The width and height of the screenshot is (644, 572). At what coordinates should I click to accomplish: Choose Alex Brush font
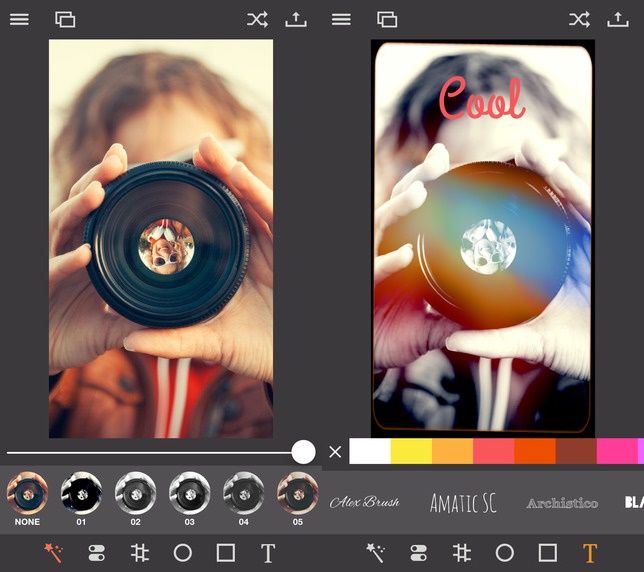[x=364, y=502]
